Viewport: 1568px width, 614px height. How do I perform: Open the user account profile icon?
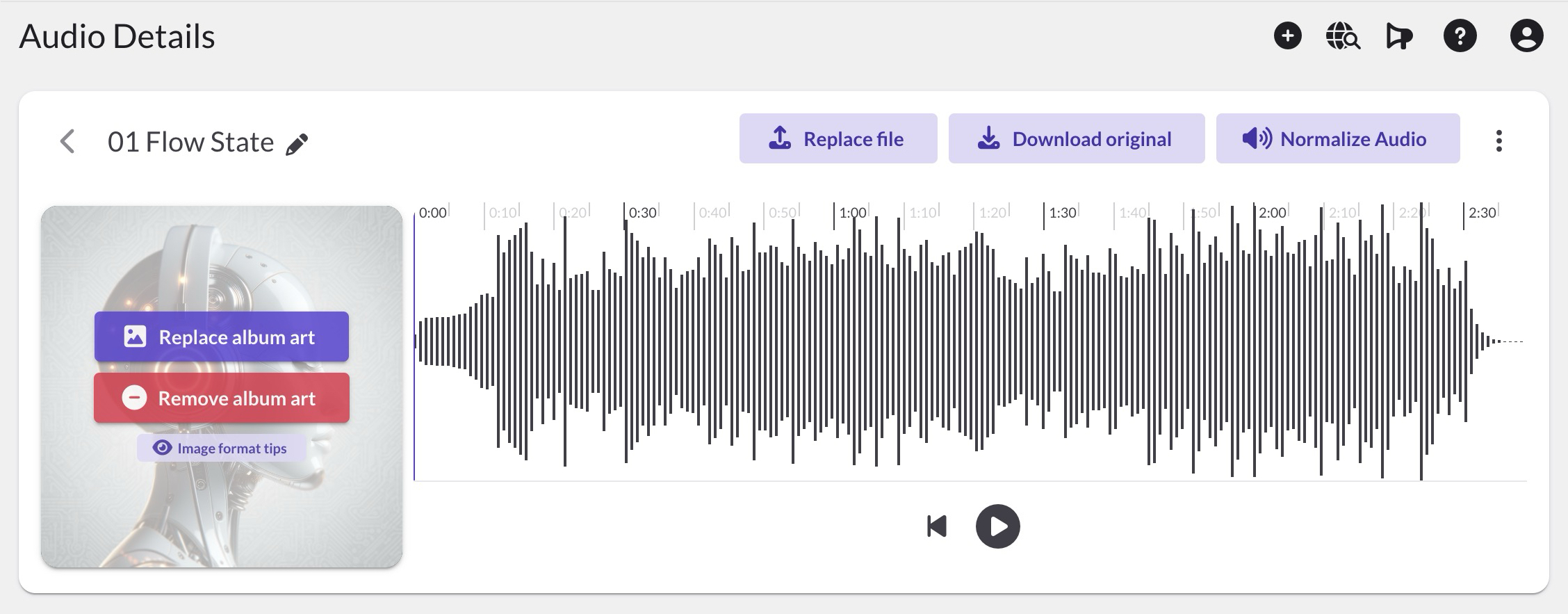click(x=1526, y=35)
